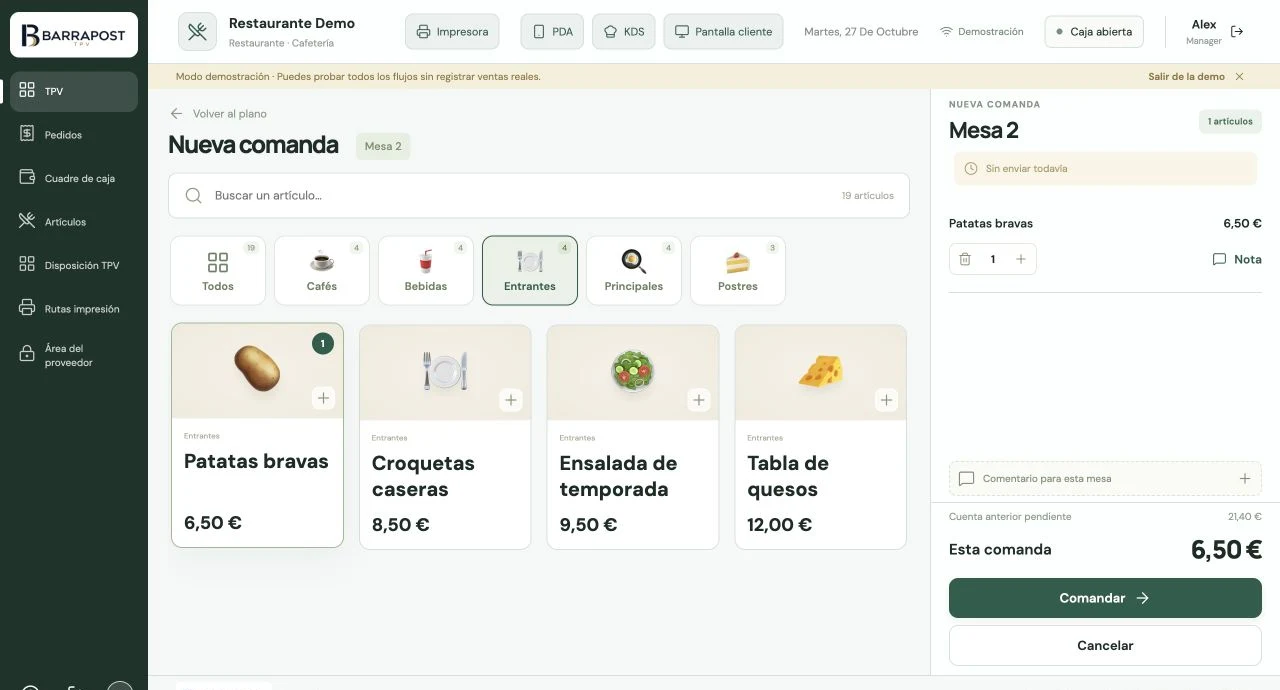Click Salir de la demo

1186,77
